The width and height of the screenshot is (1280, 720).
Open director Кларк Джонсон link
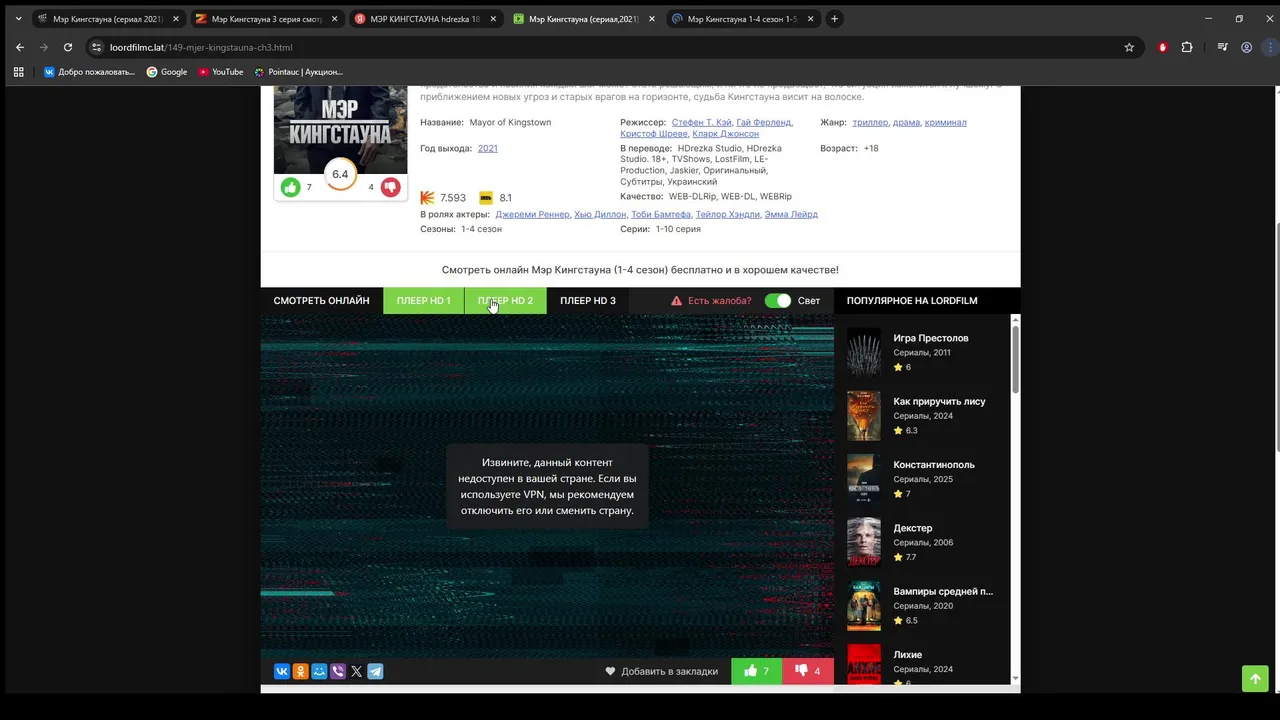coord(725,133)
